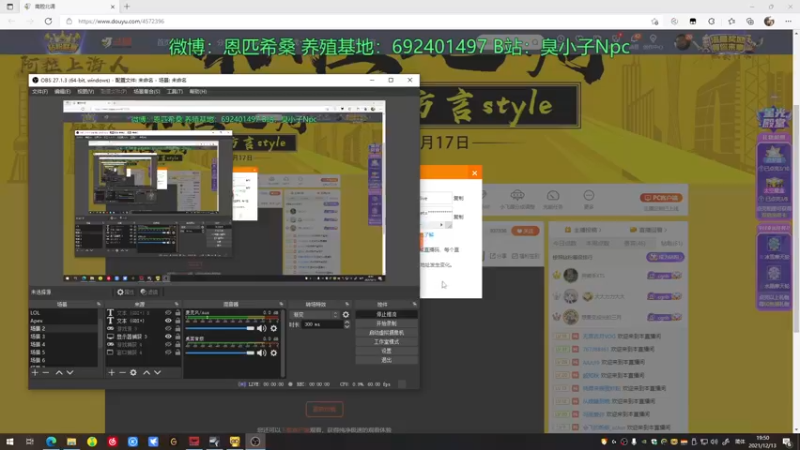Open settings gear of first mixer channel
Viewport: 800px width, 450px height.
pyautogui.click(x=274, y=329)
